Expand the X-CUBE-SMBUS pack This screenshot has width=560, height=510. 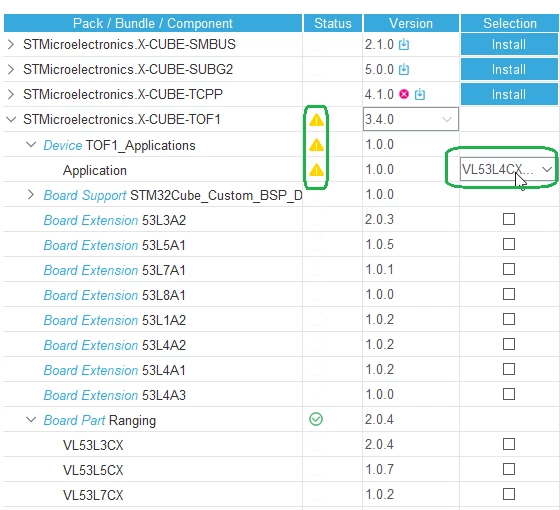pos(11,44)
